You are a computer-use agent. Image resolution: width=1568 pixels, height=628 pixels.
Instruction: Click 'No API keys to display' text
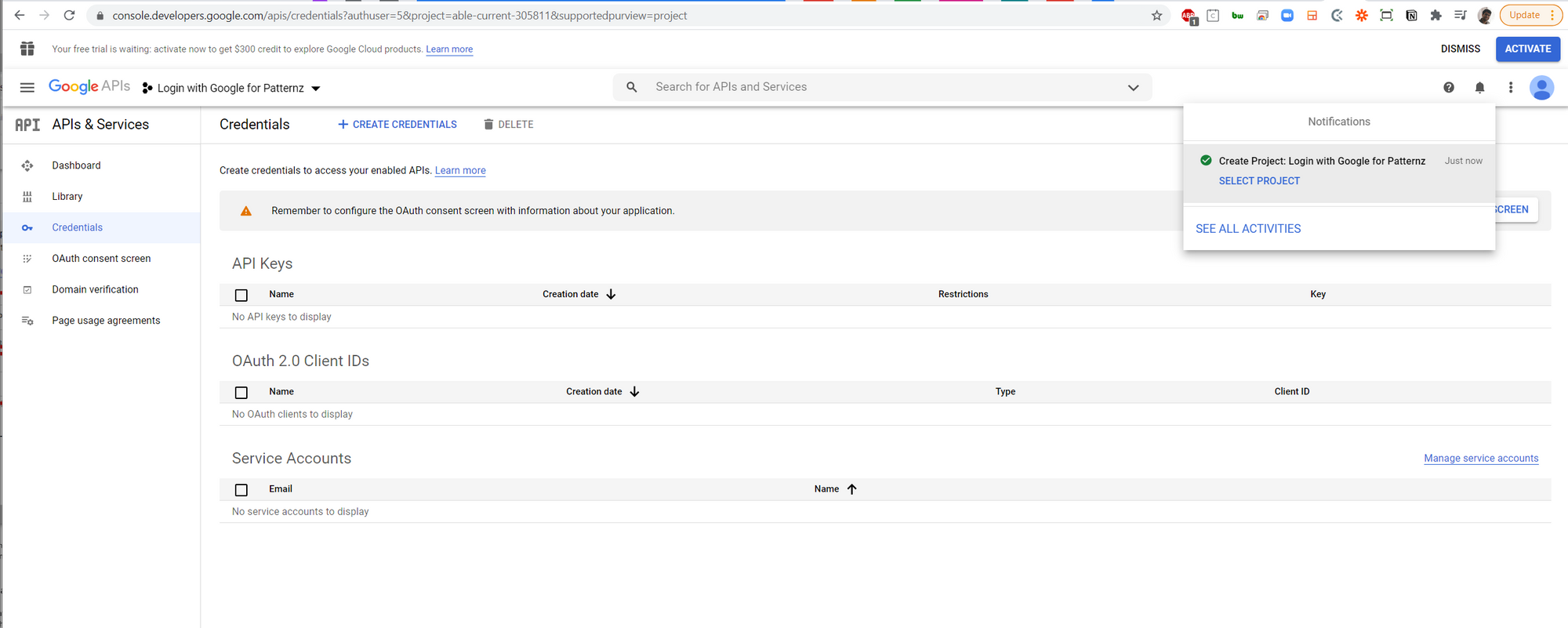coord(281,317)
